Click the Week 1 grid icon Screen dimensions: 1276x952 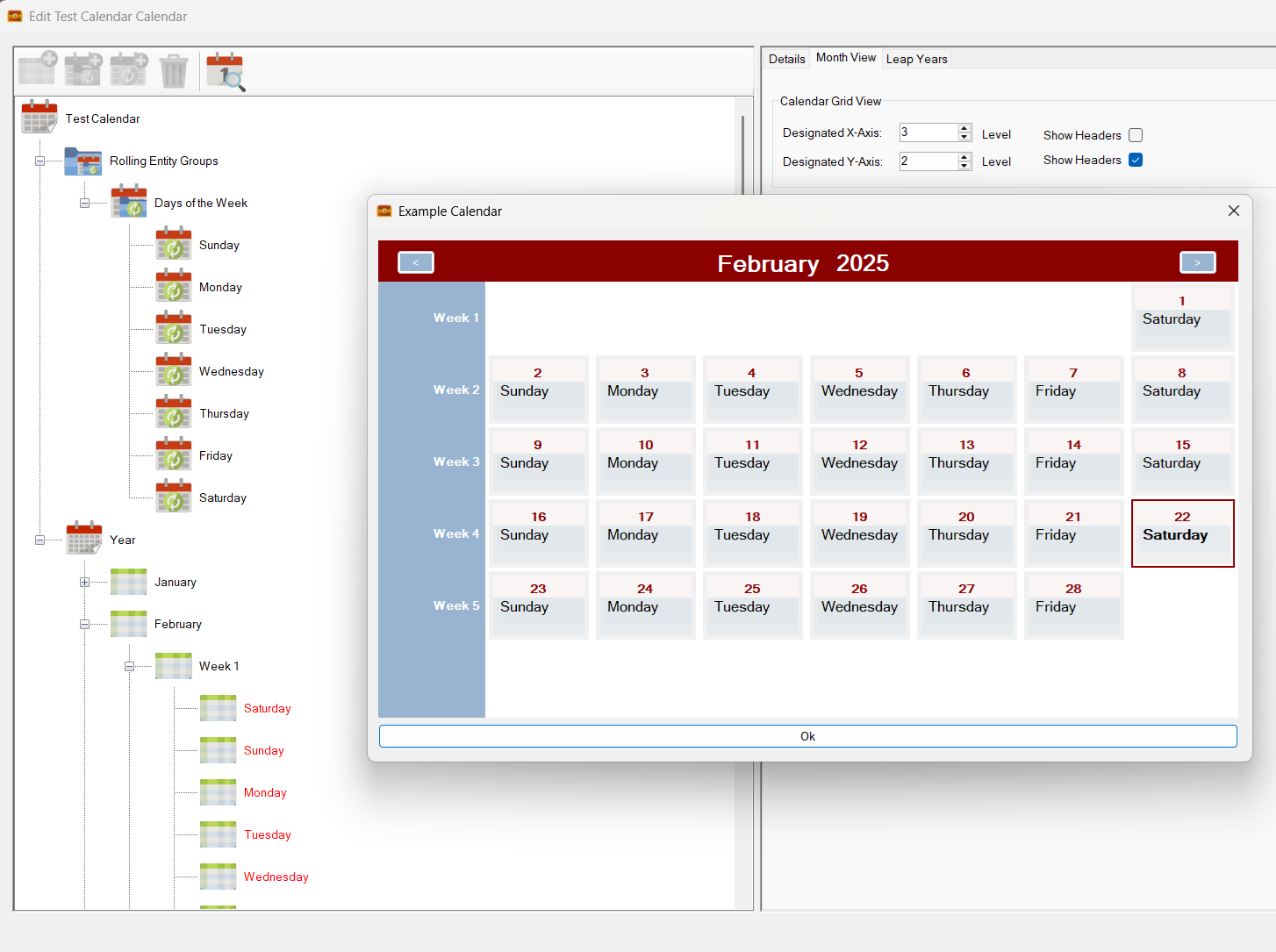[174, 666]
